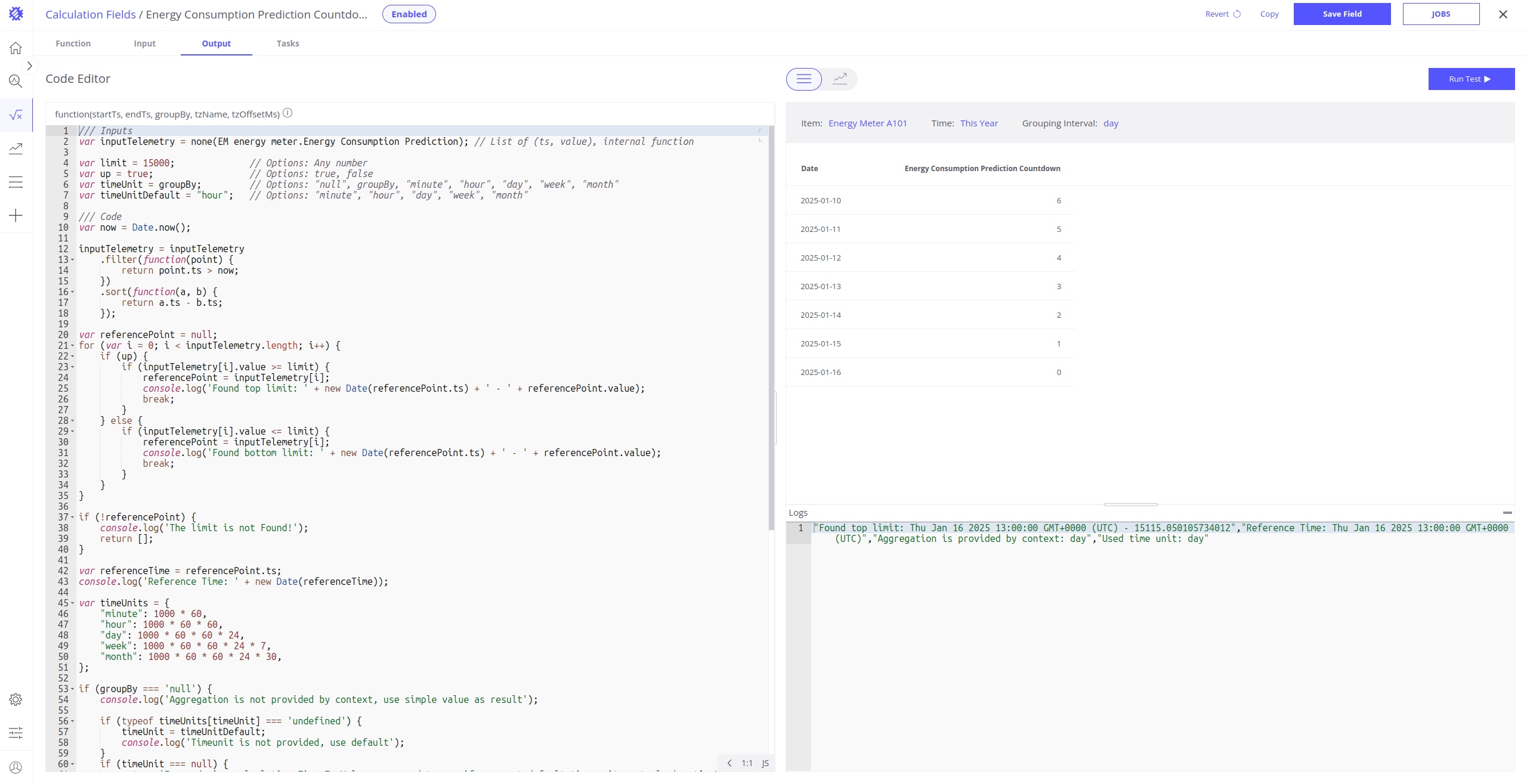This screenshot has height=784, width=1527.
Task: Select the calculation fields square-root icon
Action: click(x=16, y=114)
